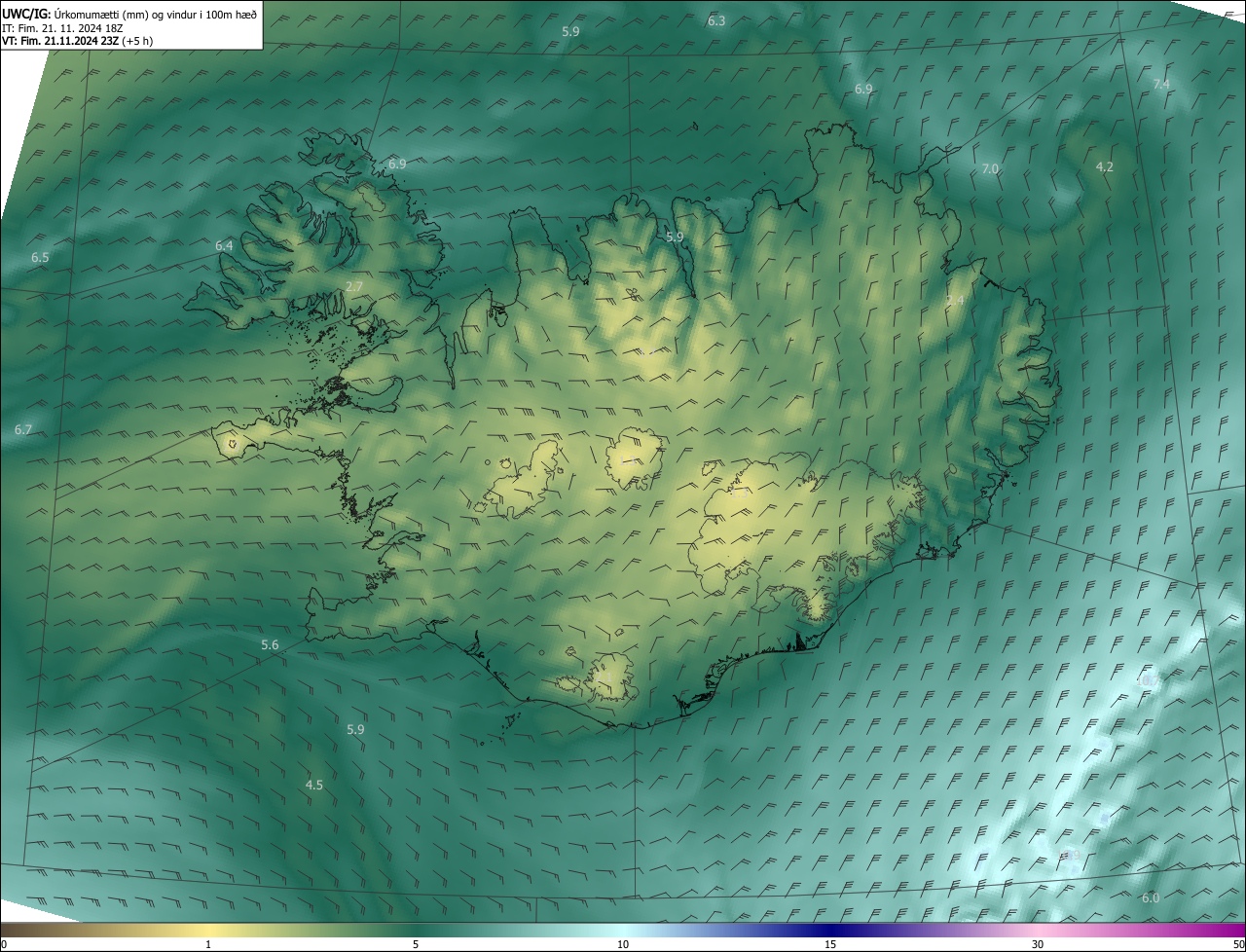Click the 2.7 value label

pos(354,286)
